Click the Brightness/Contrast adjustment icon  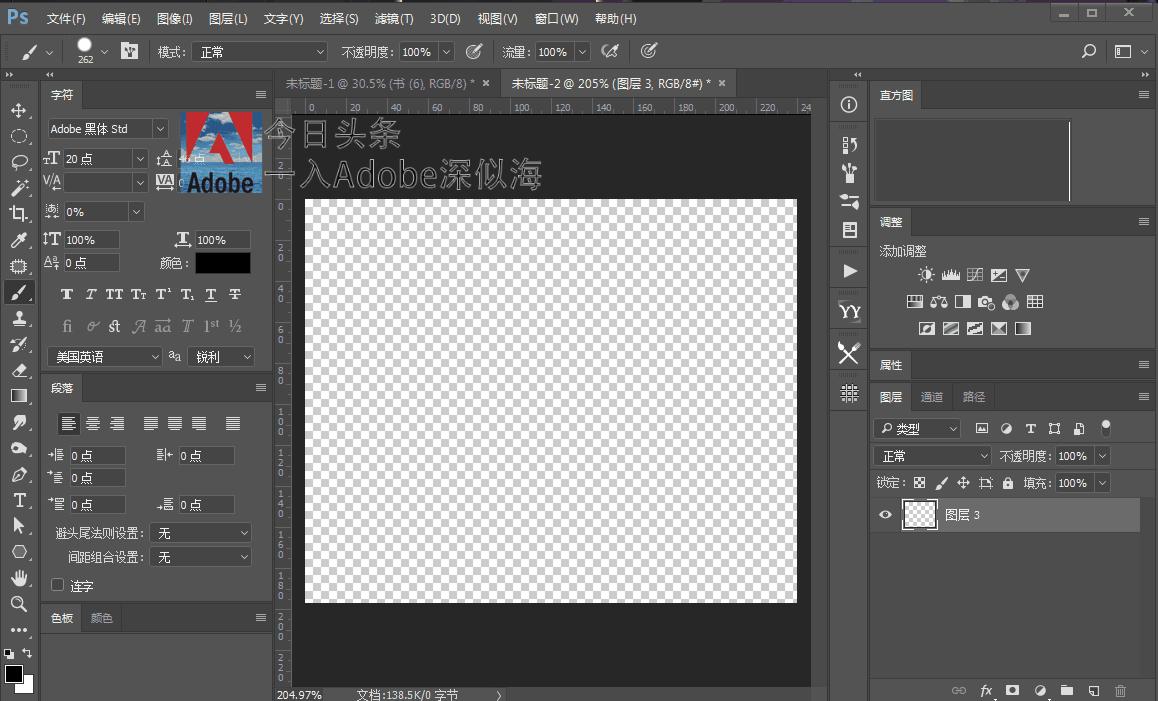pos(926,275)
